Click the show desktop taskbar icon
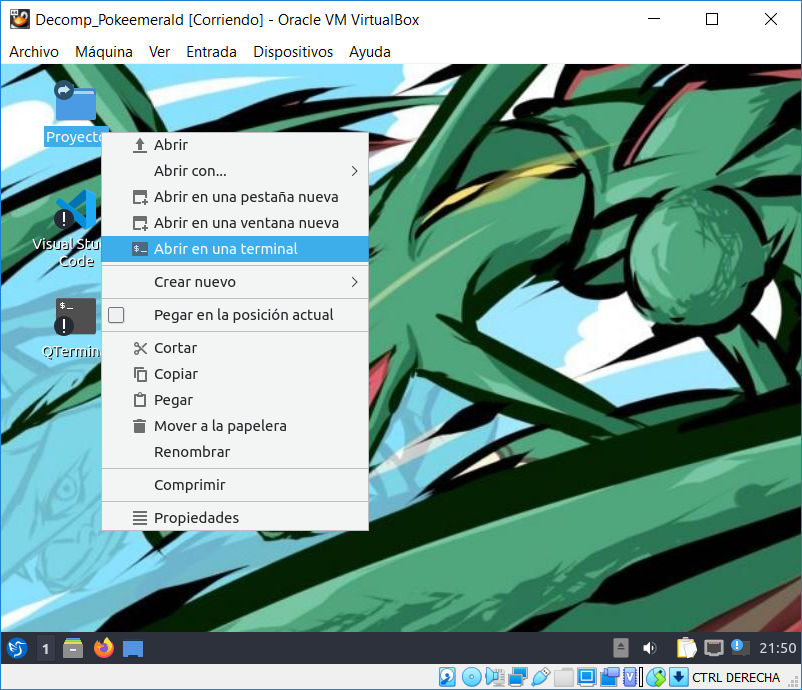The width and height of the screenshot is (802, 690). pyautogui.click(x=133, y=649)
